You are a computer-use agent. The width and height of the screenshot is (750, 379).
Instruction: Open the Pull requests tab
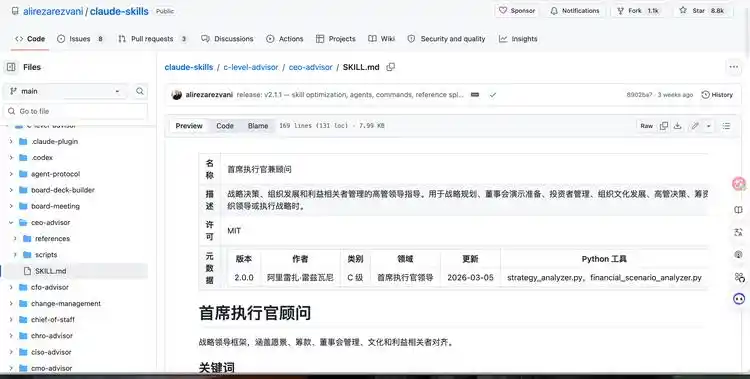(152, 39)
